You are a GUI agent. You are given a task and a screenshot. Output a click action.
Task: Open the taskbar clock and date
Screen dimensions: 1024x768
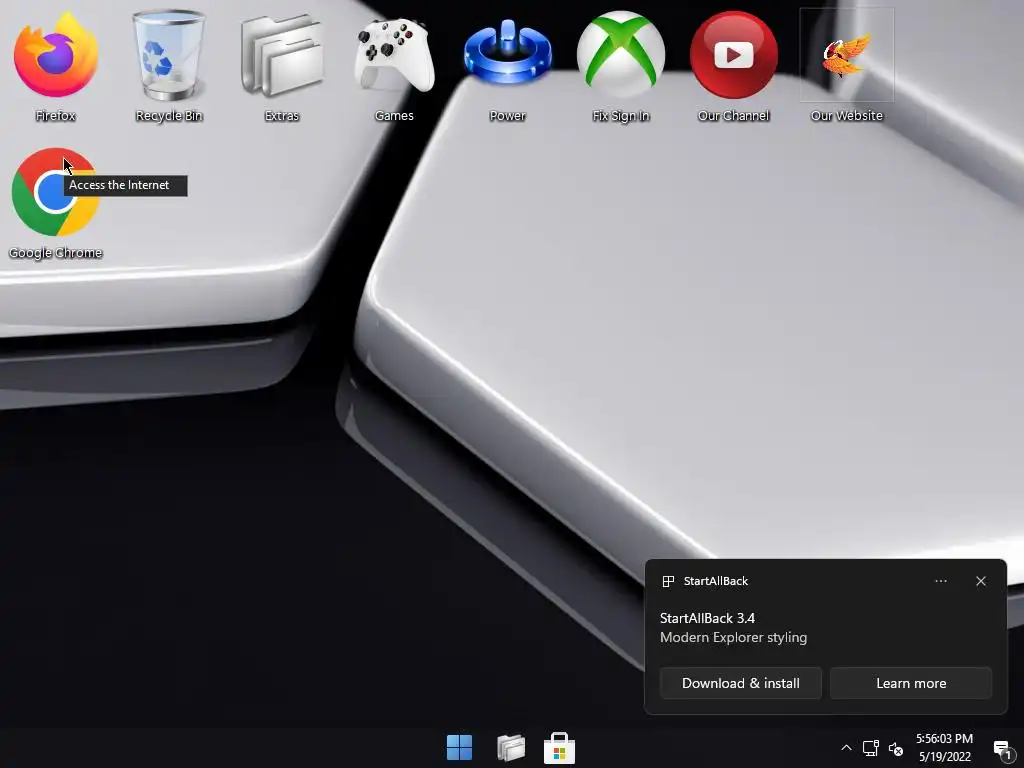click(944, 748)
